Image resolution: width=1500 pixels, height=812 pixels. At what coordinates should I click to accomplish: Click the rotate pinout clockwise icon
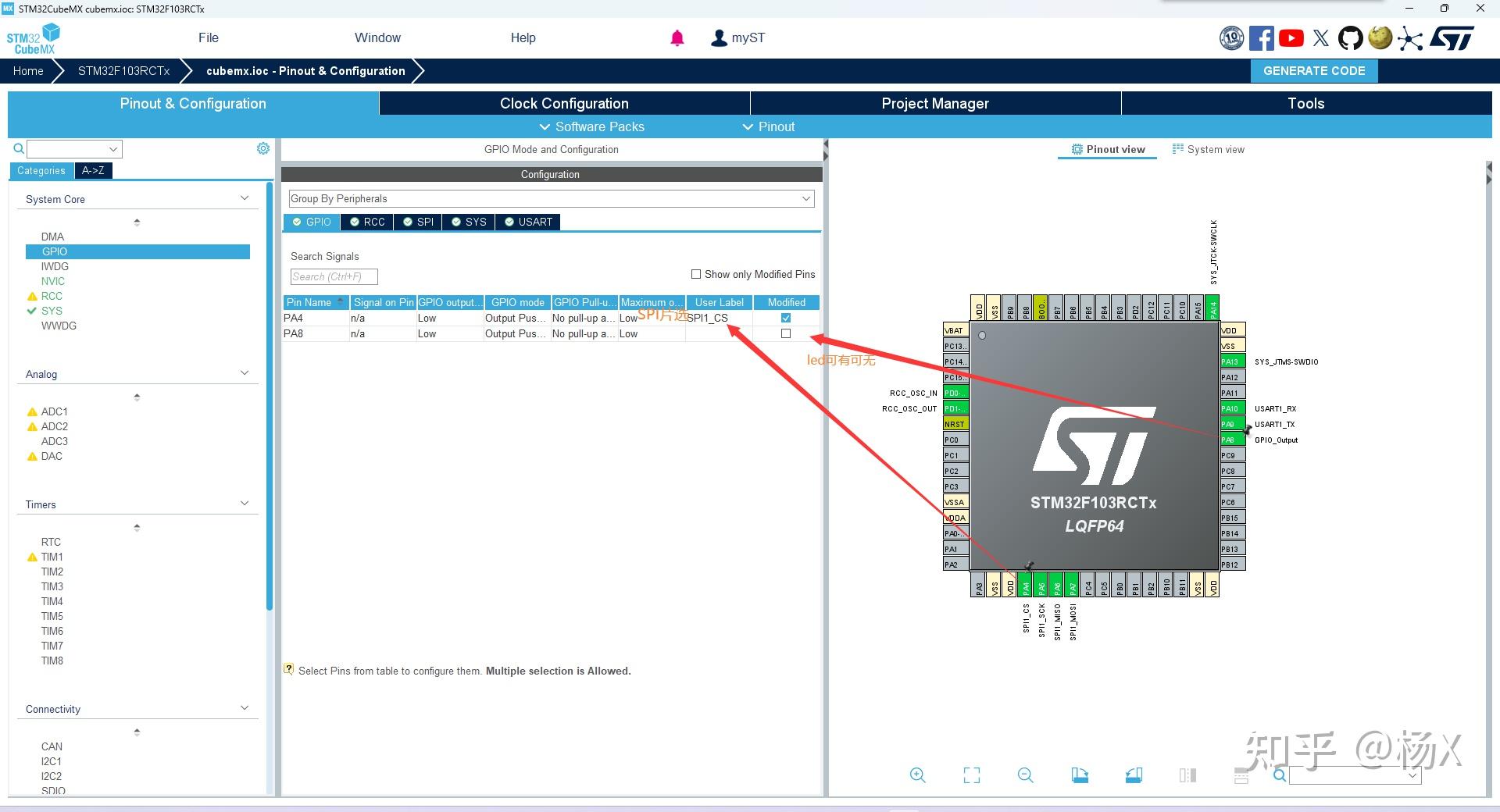coord(1080,775)
